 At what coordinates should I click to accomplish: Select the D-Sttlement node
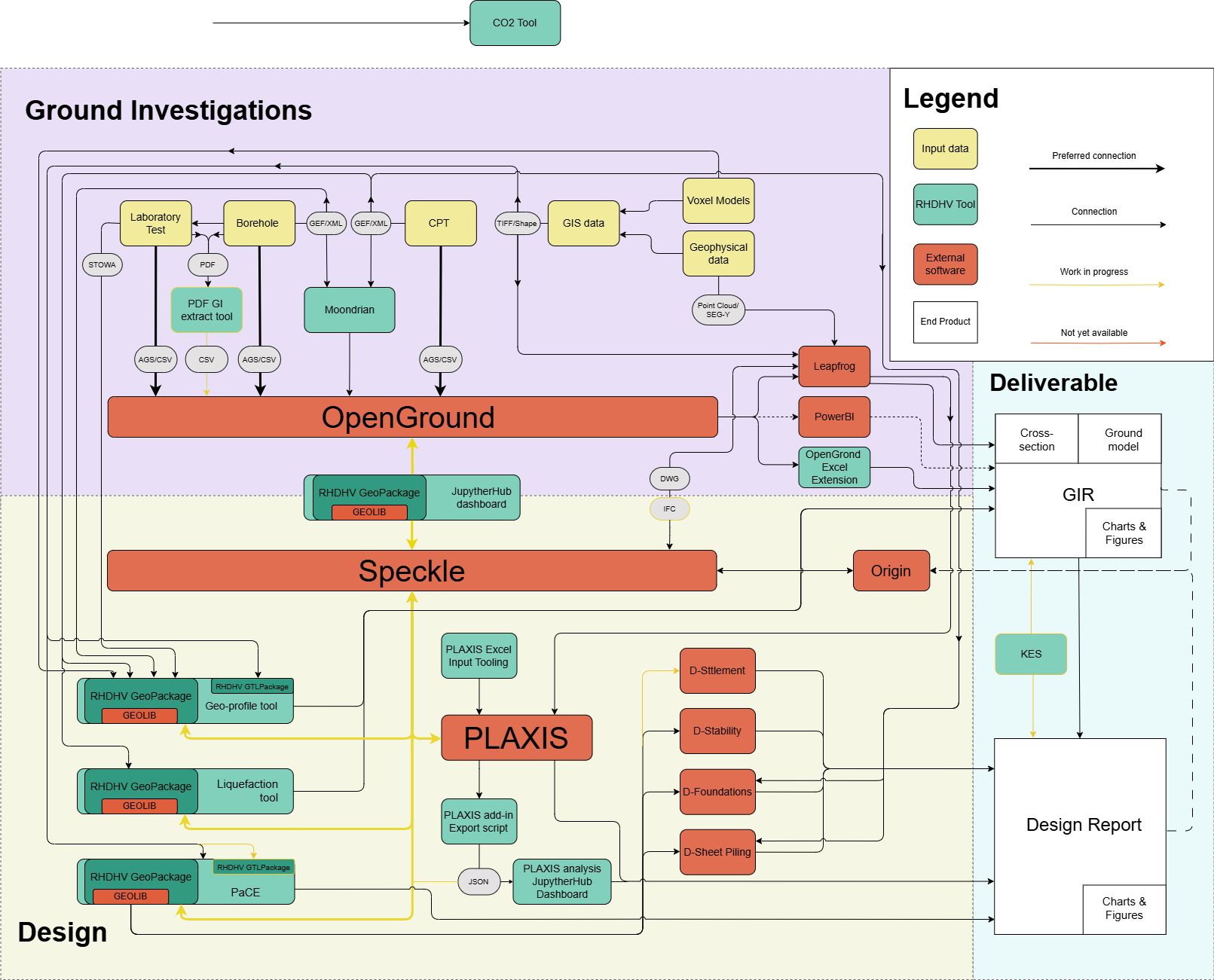click(717, 670)
